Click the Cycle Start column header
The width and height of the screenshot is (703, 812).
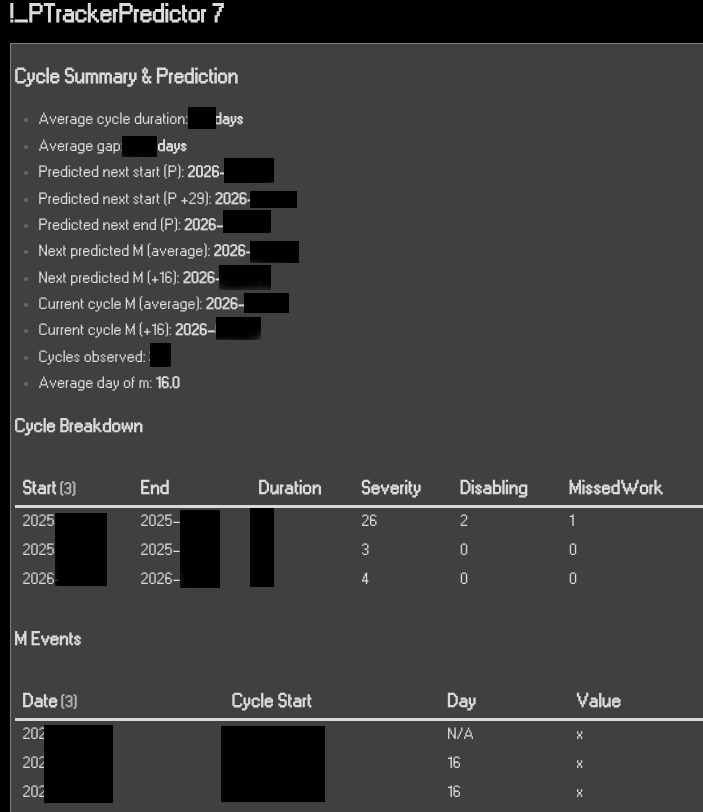pos(271,701)
